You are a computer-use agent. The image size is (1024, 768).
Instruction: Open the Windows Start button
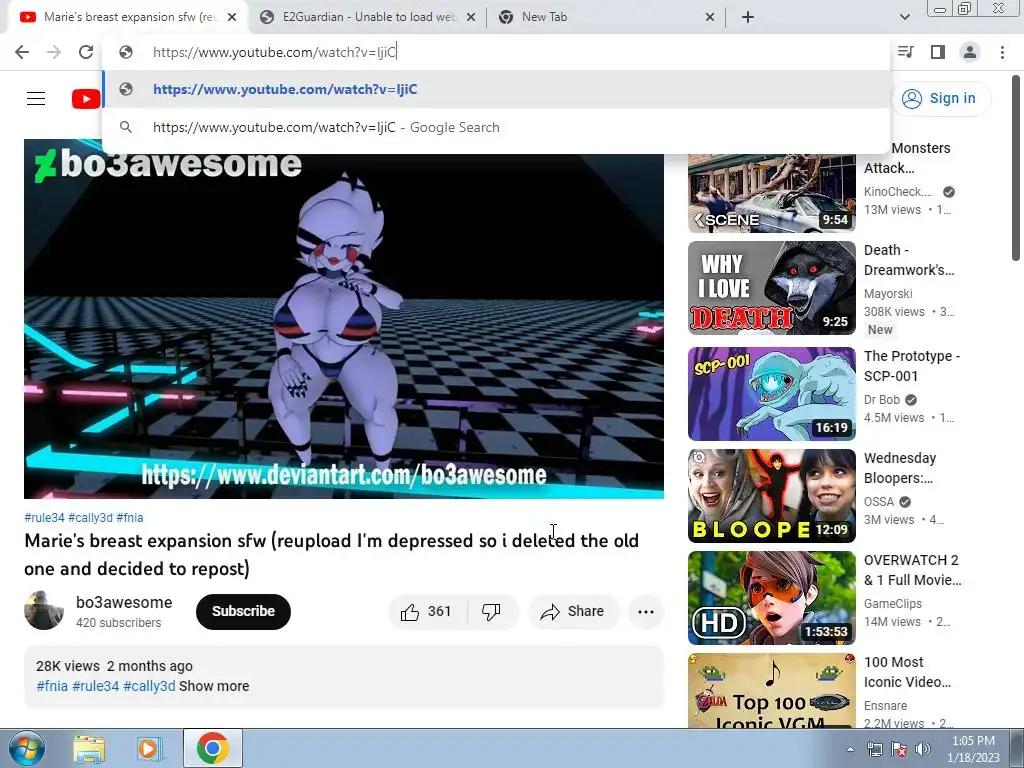(26, 748)
